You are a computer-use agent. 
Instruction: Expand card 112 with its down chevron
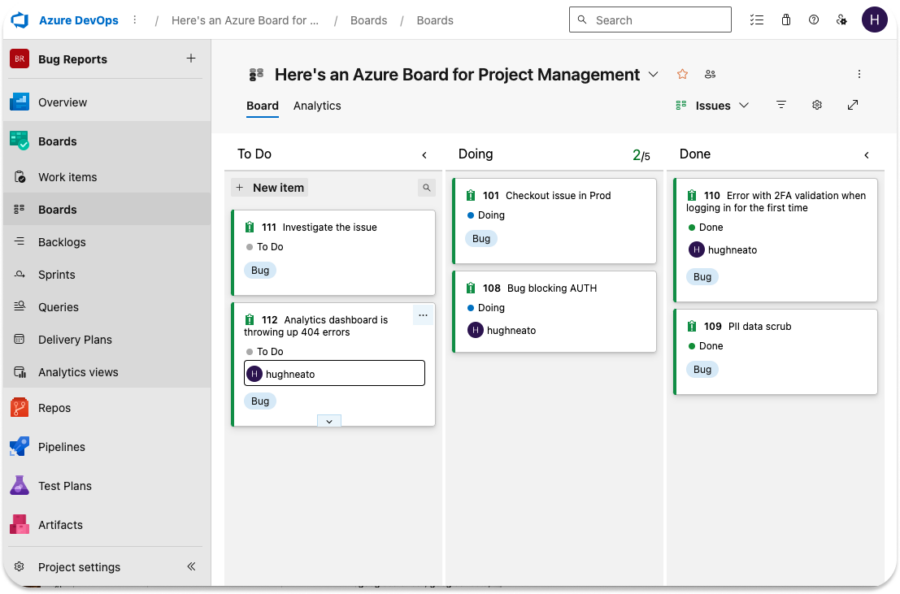(329, 421)
